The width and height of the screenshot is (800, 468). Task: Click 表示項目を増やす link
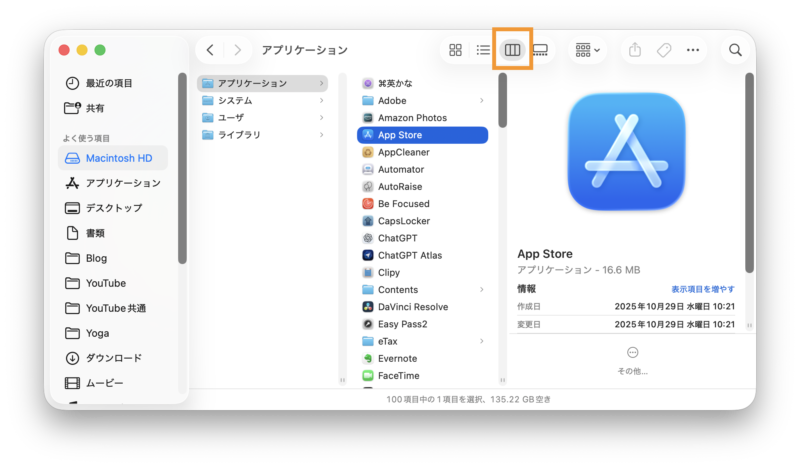tap(703, 289)
